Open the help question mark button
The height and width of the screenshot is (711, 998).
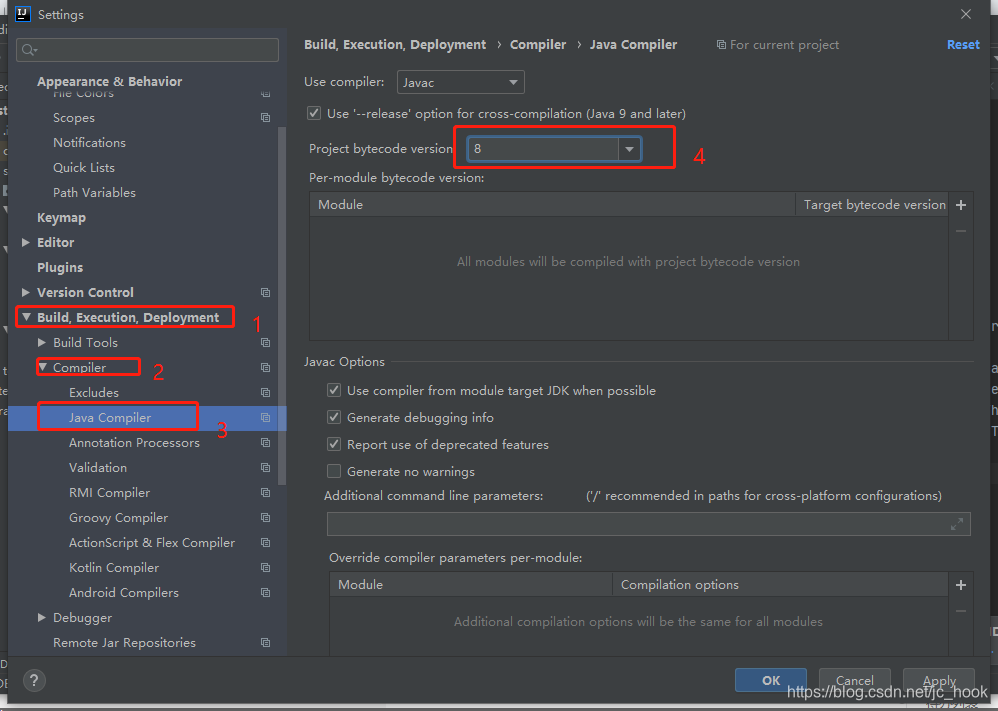pos(34,680)
